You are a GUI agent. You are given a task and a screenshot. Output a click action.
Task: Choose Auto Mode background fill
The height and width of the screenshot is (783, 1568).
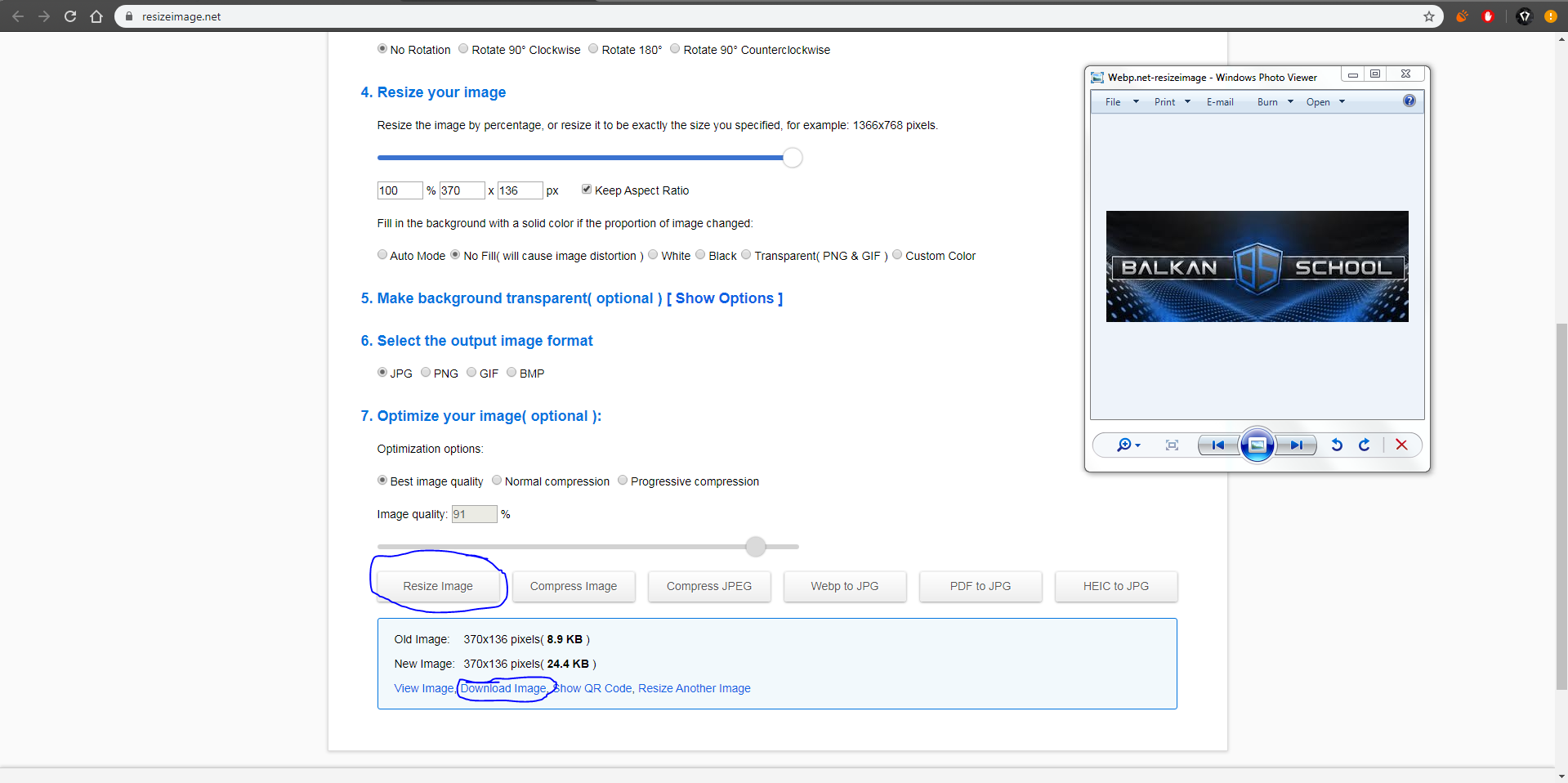(x=382, y=255)
